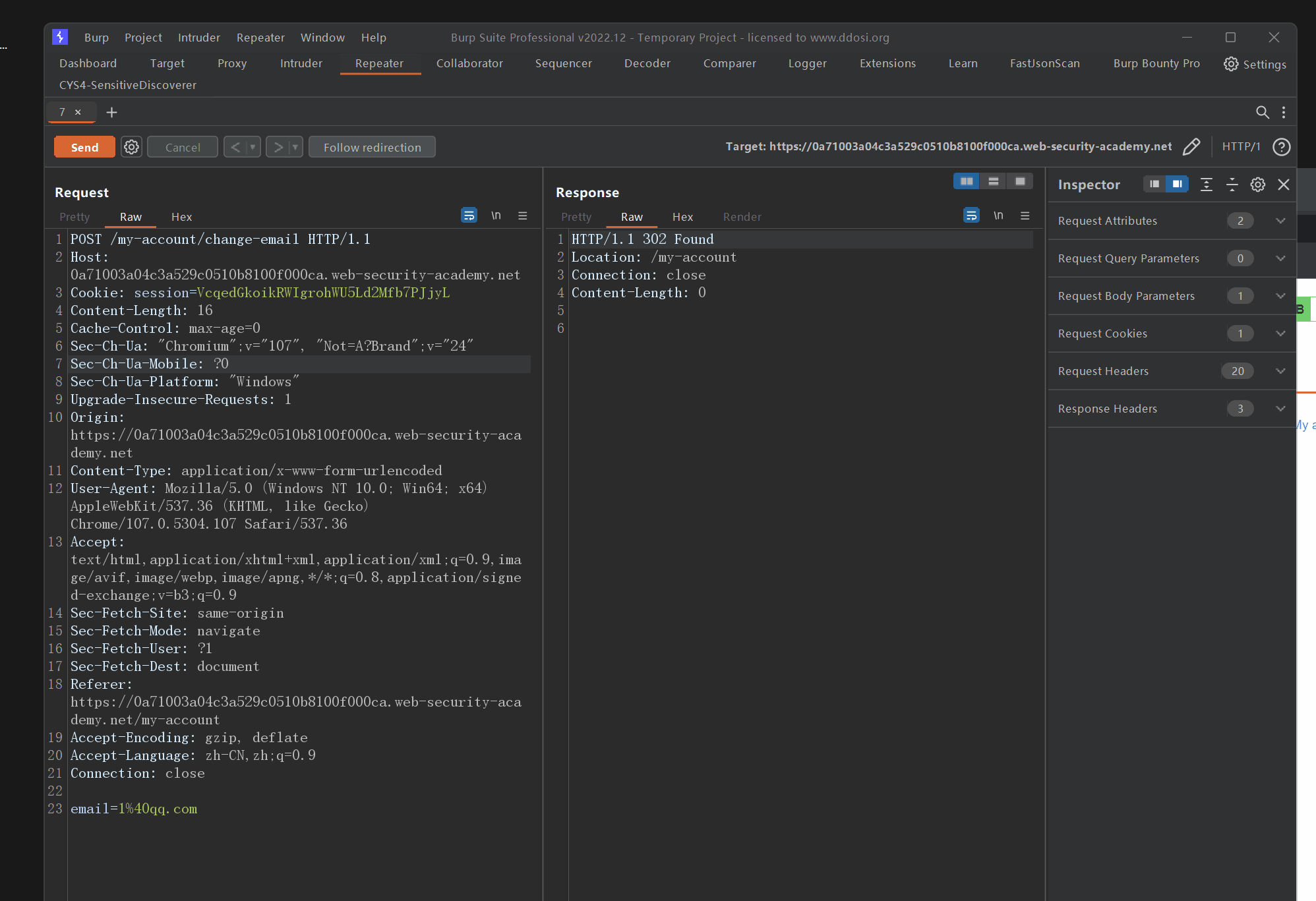This screenshot has height=901, width=1316.
Task: Expand Request Headers section in Inspector
Action: tap(1280, 371)
